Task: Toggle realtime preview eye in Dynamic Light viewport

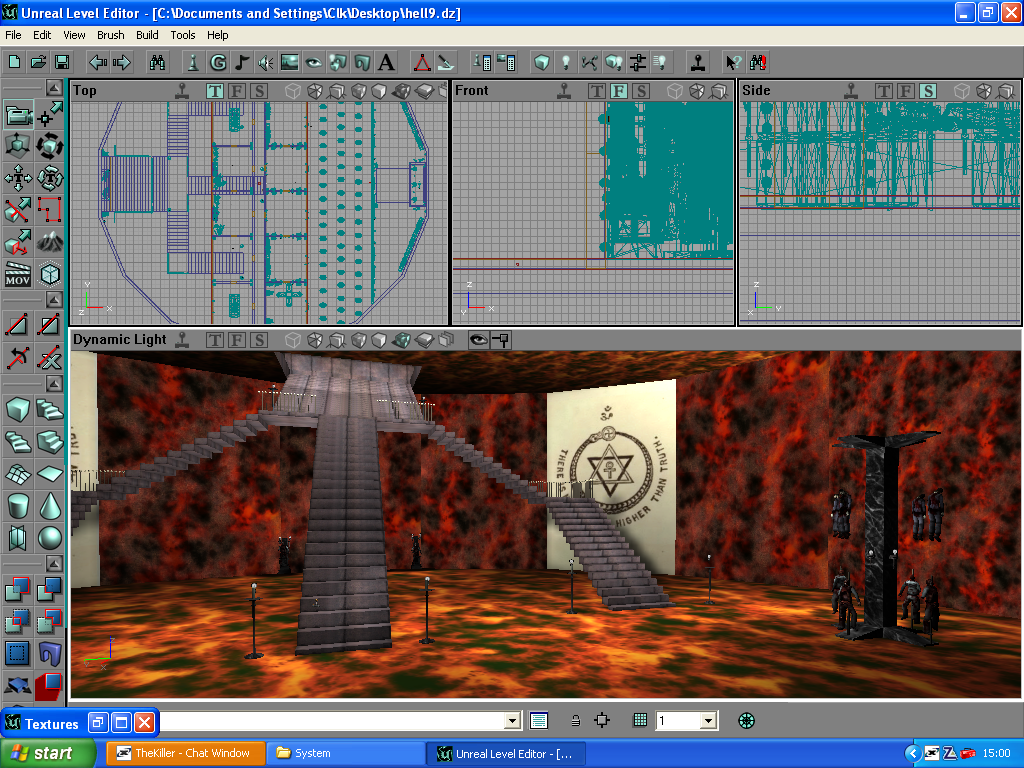Action: 478,340
